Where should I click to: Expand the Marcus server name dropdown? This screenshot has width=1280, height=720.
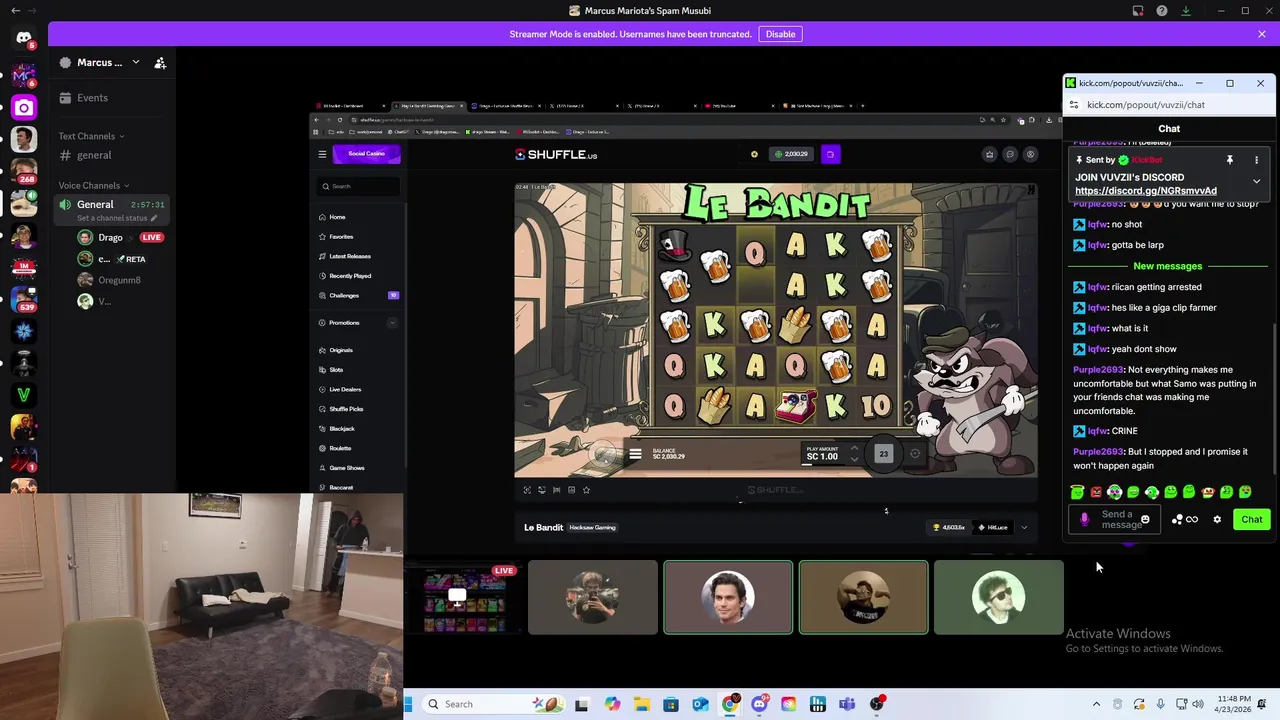tap(136, 62)
